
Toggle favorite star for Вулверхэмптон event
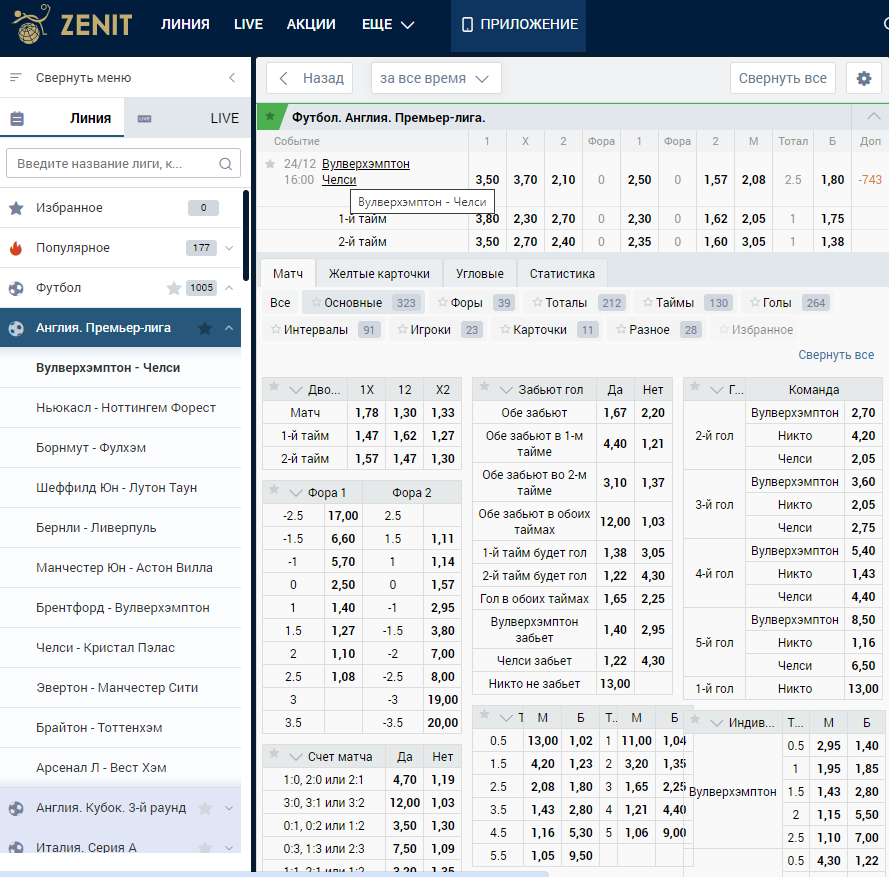click(270, 164)
